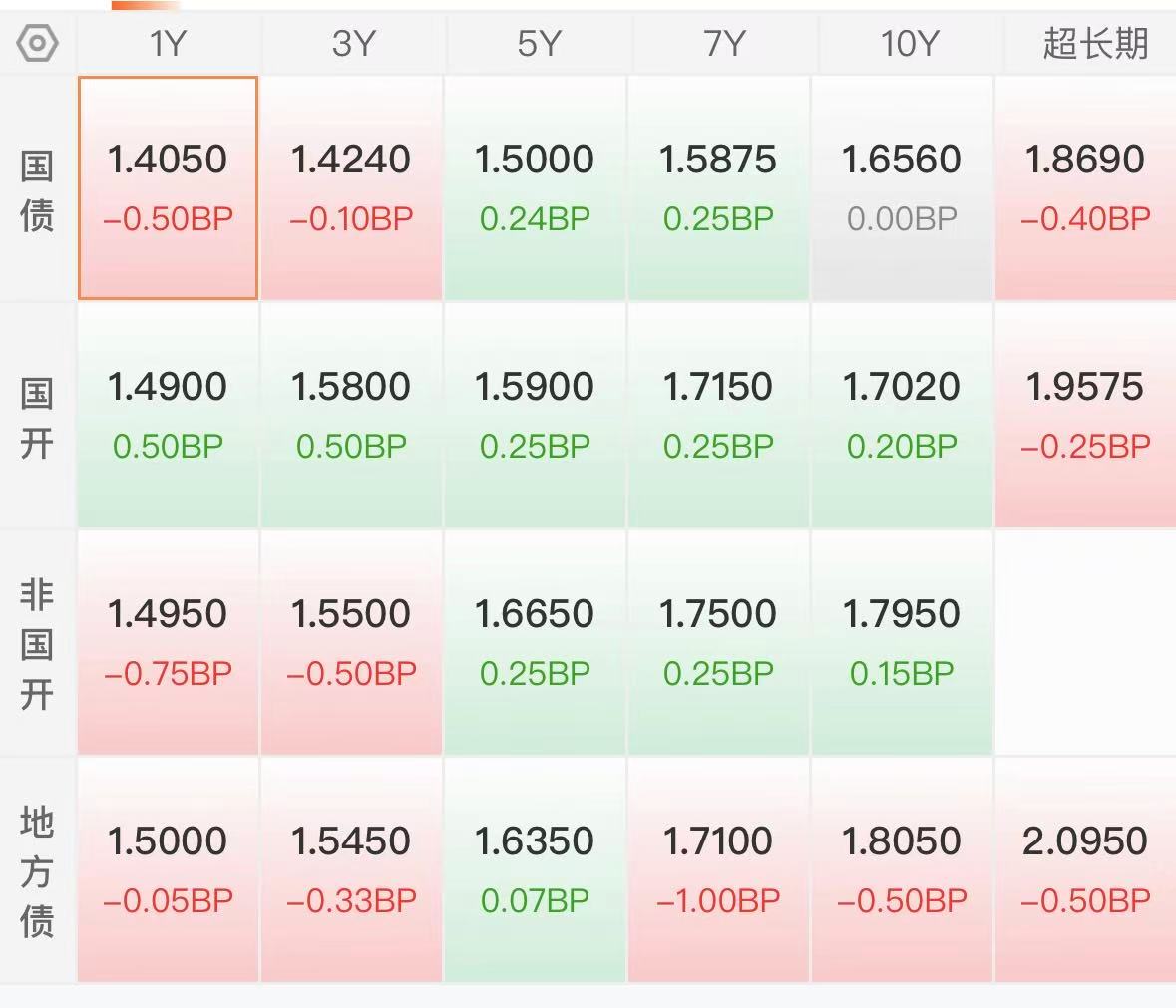The height and width of the screenshot is (1008, 1176).
Task: Click the 国开 row label
Action: [x=37, y=418]
